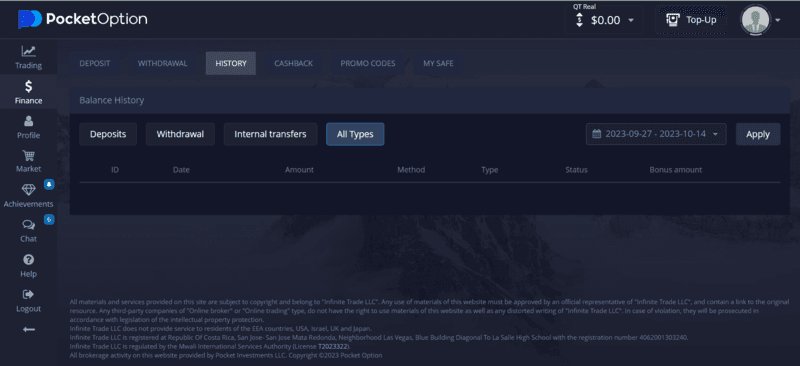This screenshot has width=800, height=366.
Task: Open the PROMO CODES tab
Action: click(368, 64)
